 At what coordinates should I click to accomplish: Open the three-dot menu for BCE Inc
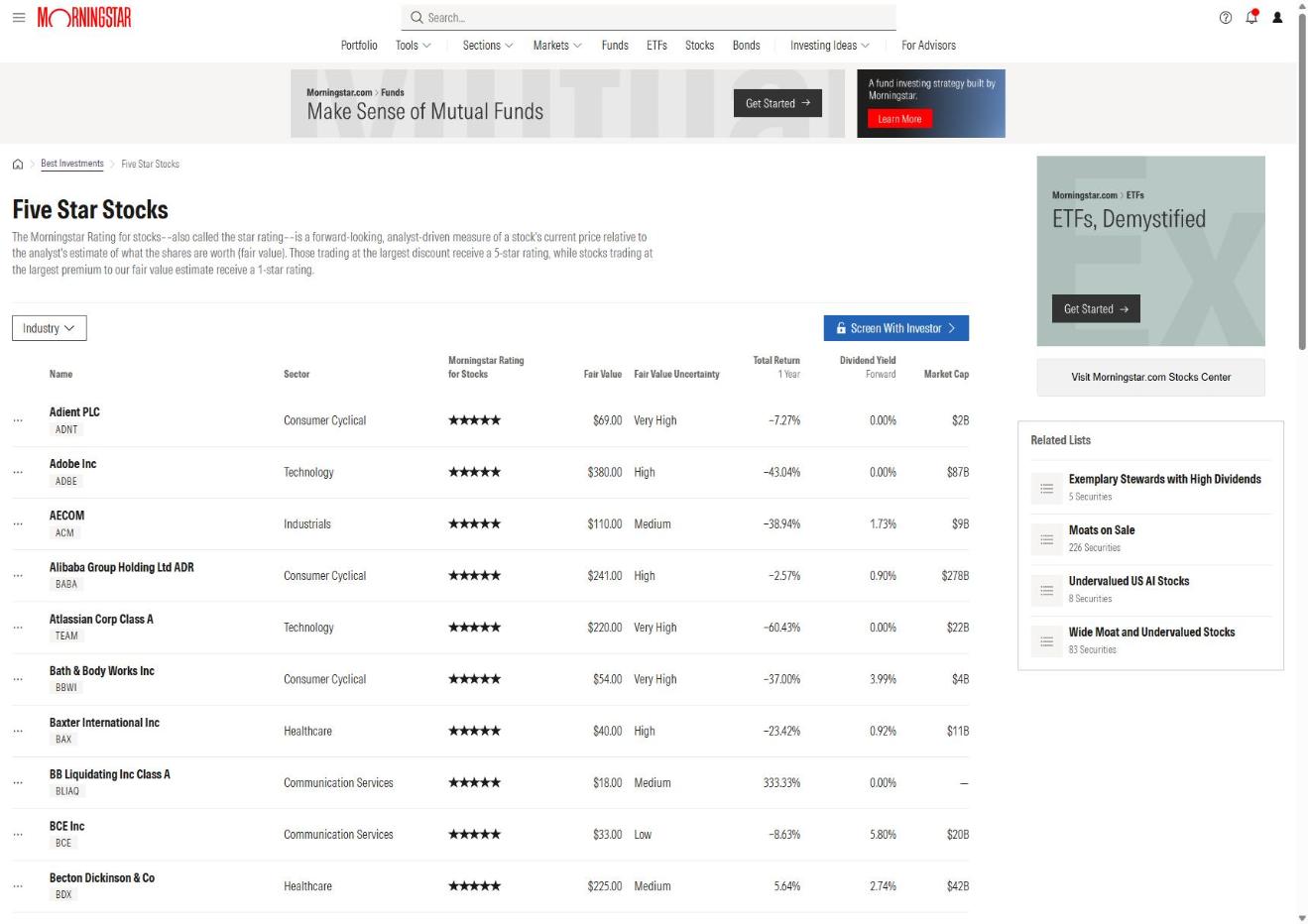click(18, 835)
